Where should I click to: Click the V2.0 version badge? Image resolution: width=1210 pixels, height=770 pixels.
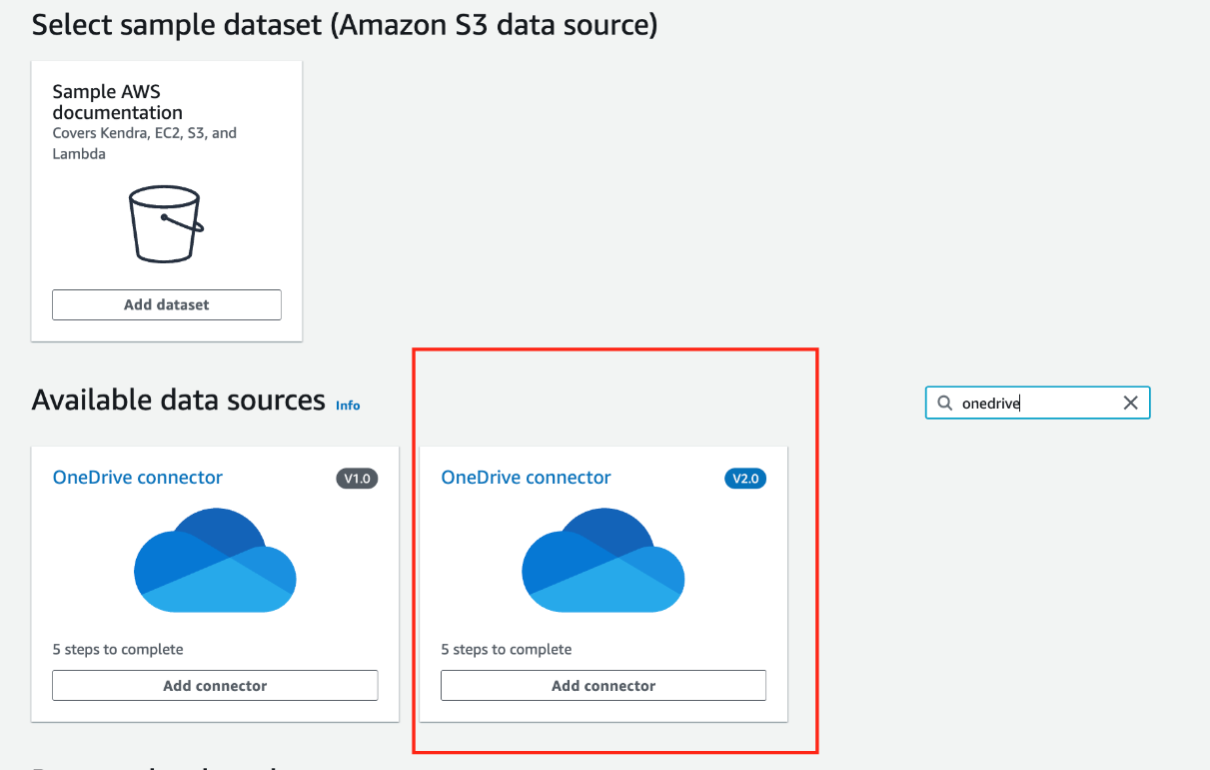pos(745,479)
